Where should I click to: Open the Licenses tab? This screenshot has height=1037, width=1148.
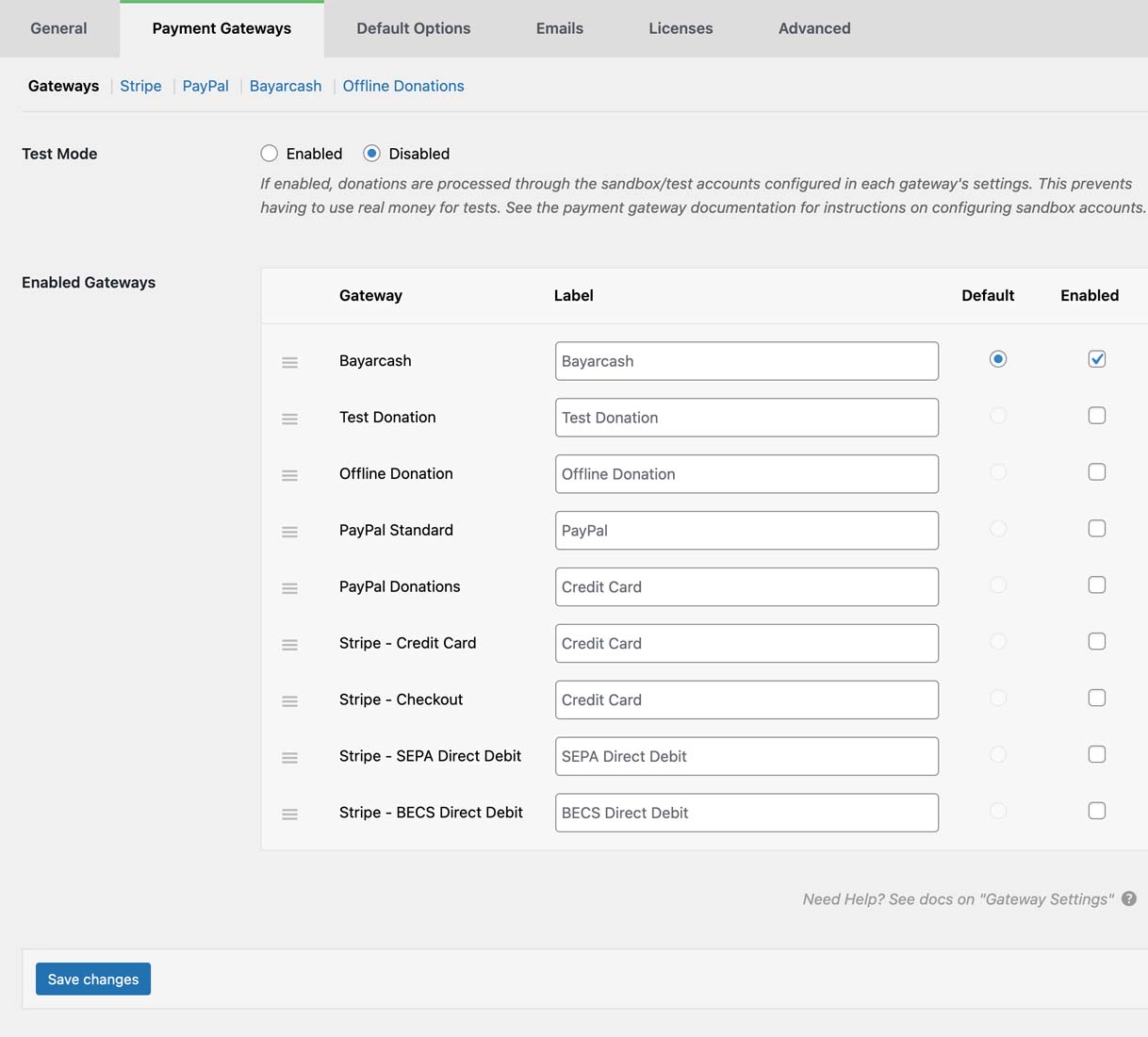681,28
